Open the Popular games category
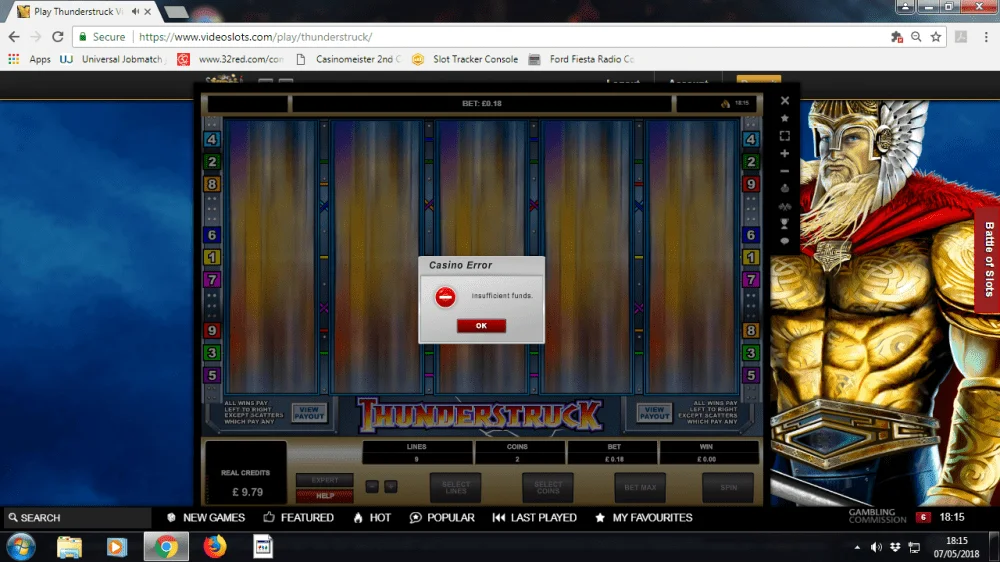This screenshot has width=1000, height=562. tap(442, 517)
